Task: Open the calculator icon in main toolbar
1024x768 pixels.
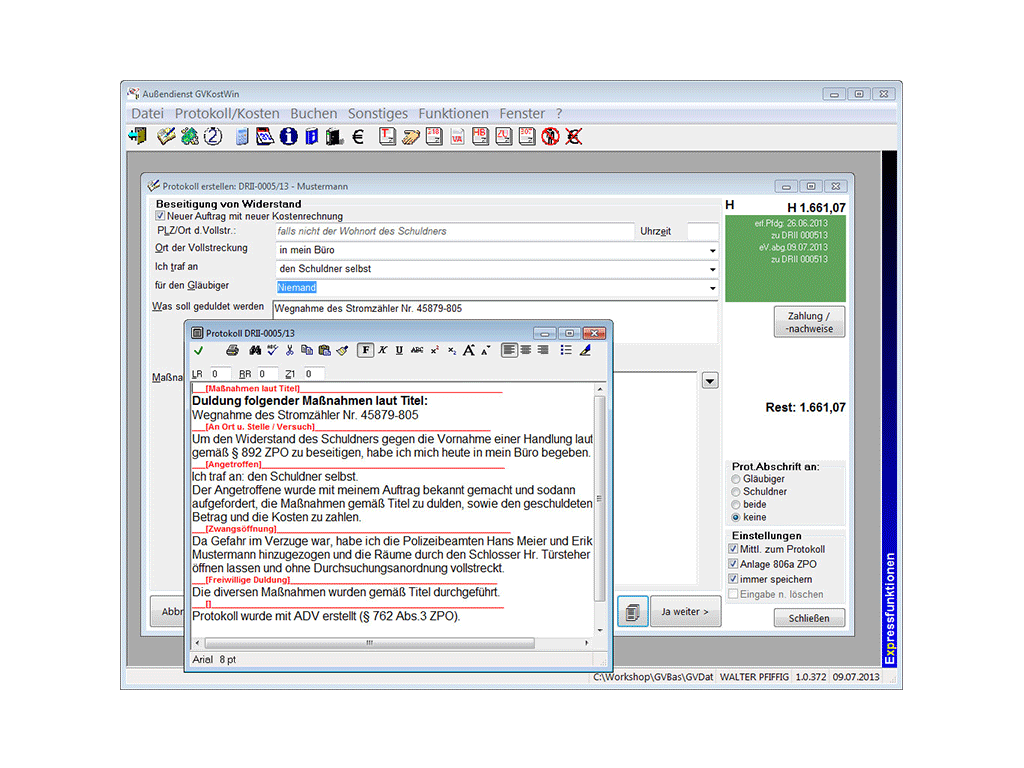Action: pyautogui.click(x=242, y=137)
